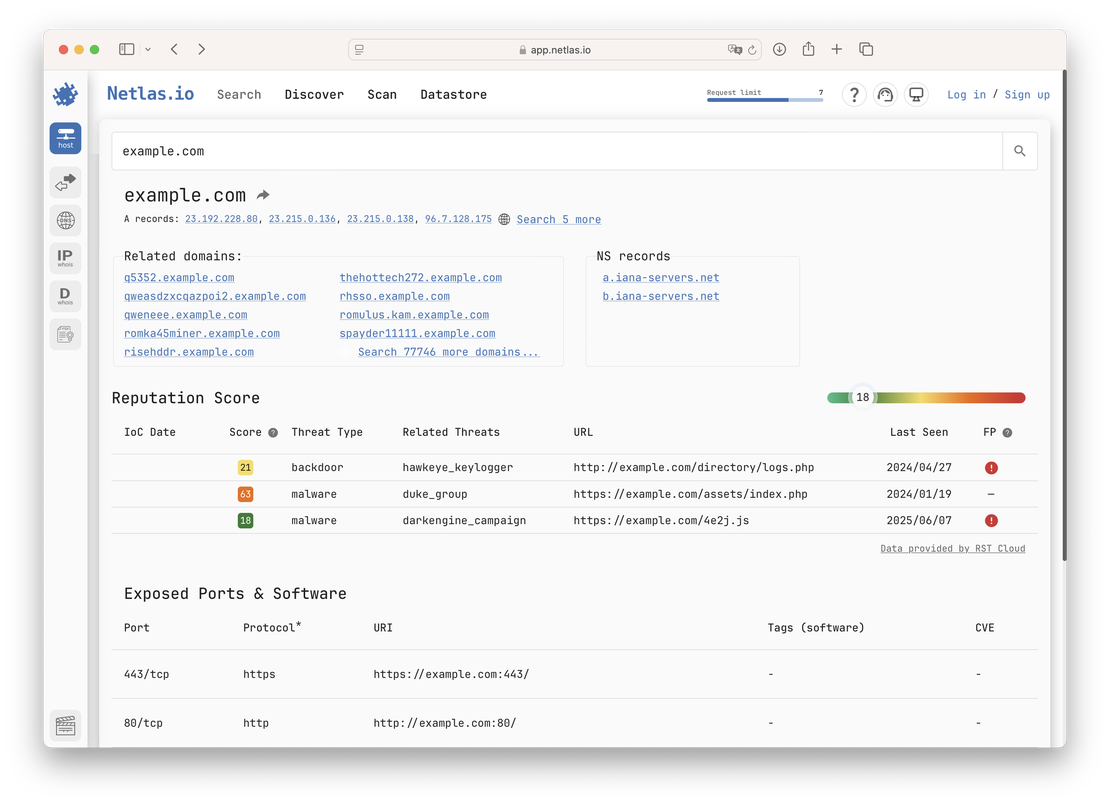Toggle the FP marker on the darkengine_campaign row
This screenshot has height=805, width=1110.
[990, 520]
